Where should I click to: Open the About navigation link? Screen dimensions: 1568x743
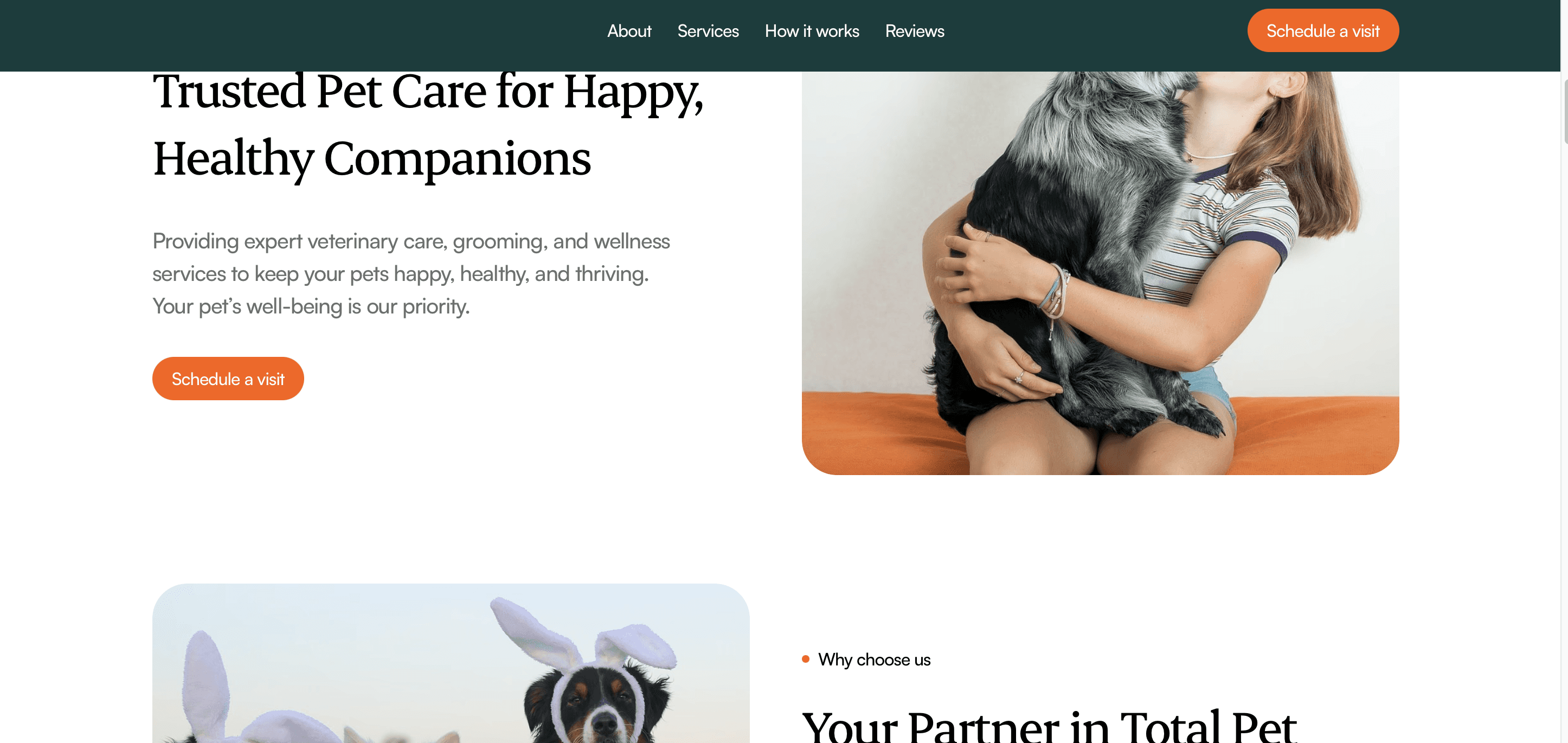tap(629, 31)
